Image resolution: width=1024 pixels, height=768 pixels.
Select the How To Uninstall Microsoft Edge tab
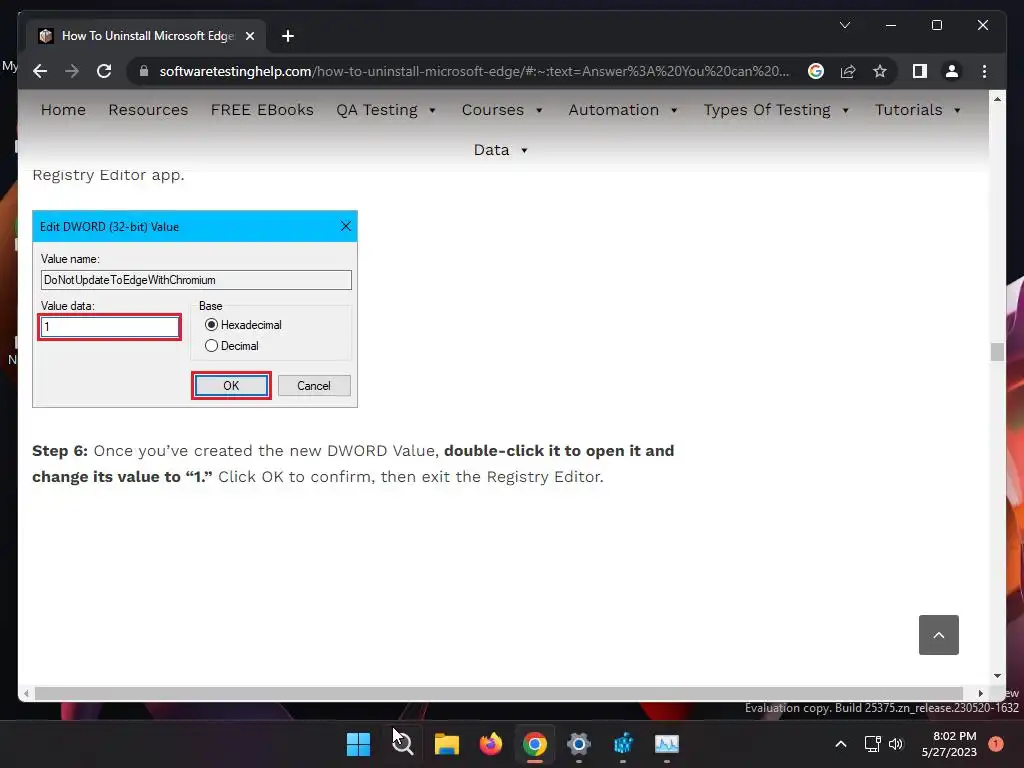[146, 36]
